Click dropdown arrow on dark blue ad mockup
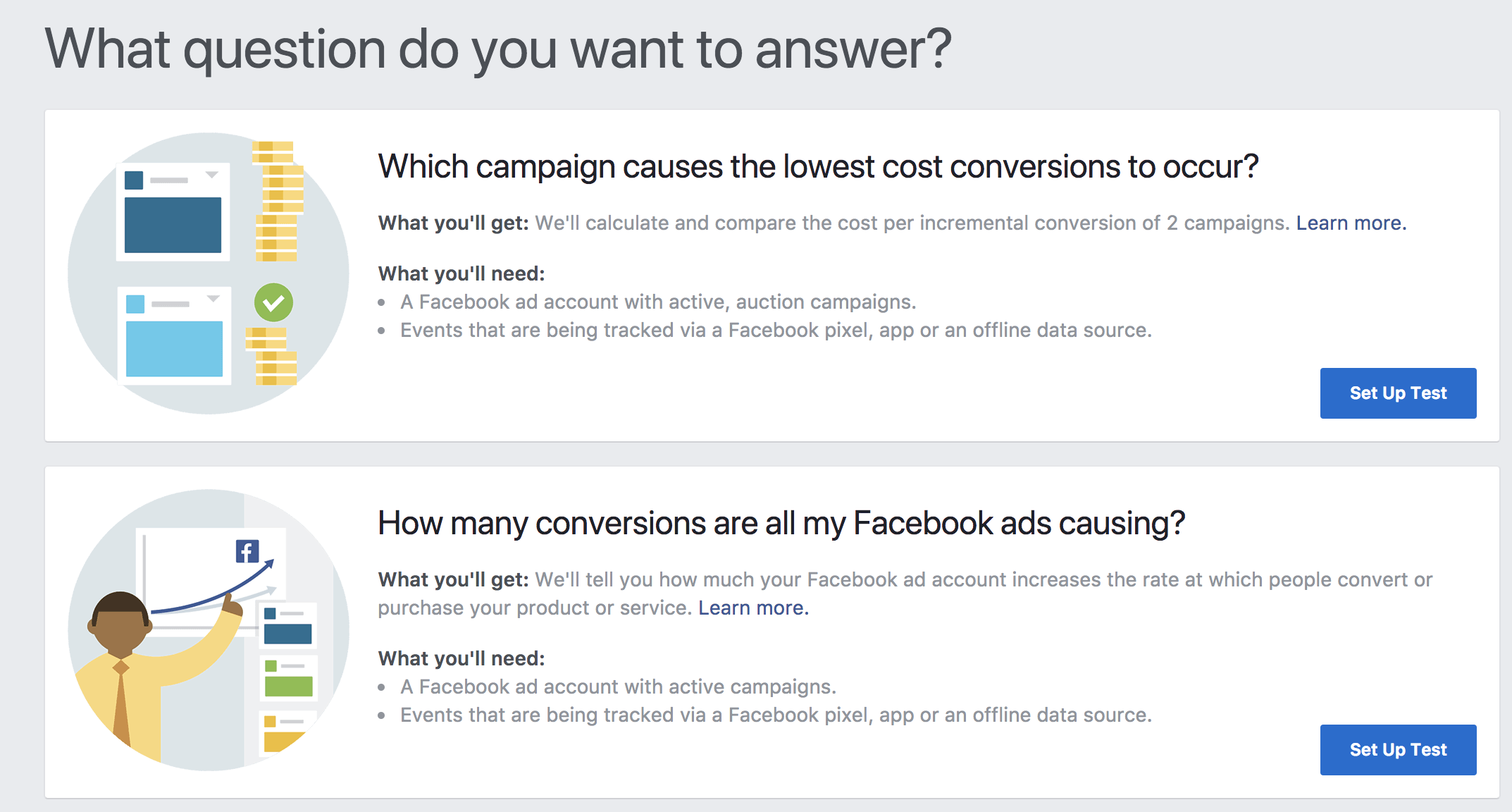The image size is (1512, 812). (211, 175)
